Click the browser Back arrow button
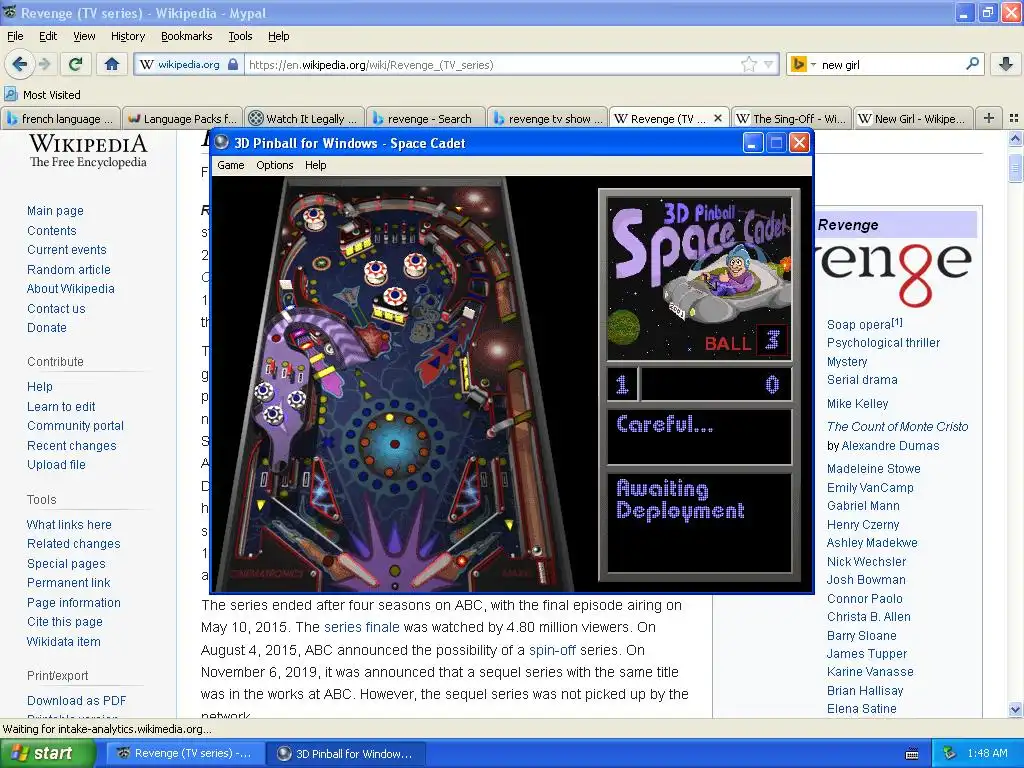The image size is (1024, 768). [19, 64]
